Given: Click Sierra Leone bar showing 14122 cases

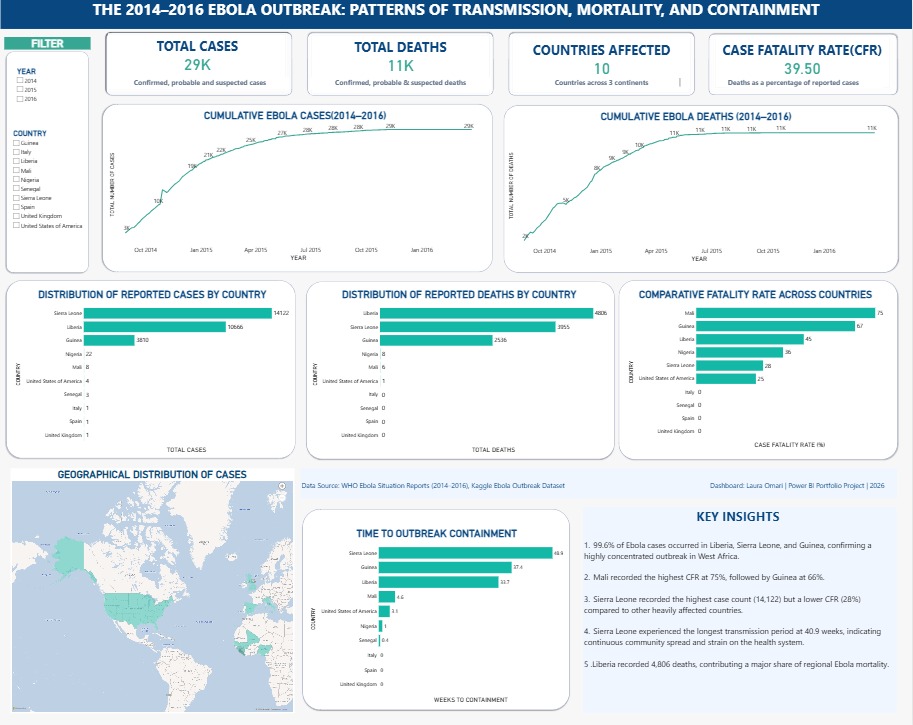Looking at the screenshot, I should pyautogui.click(x=178, y=313).
